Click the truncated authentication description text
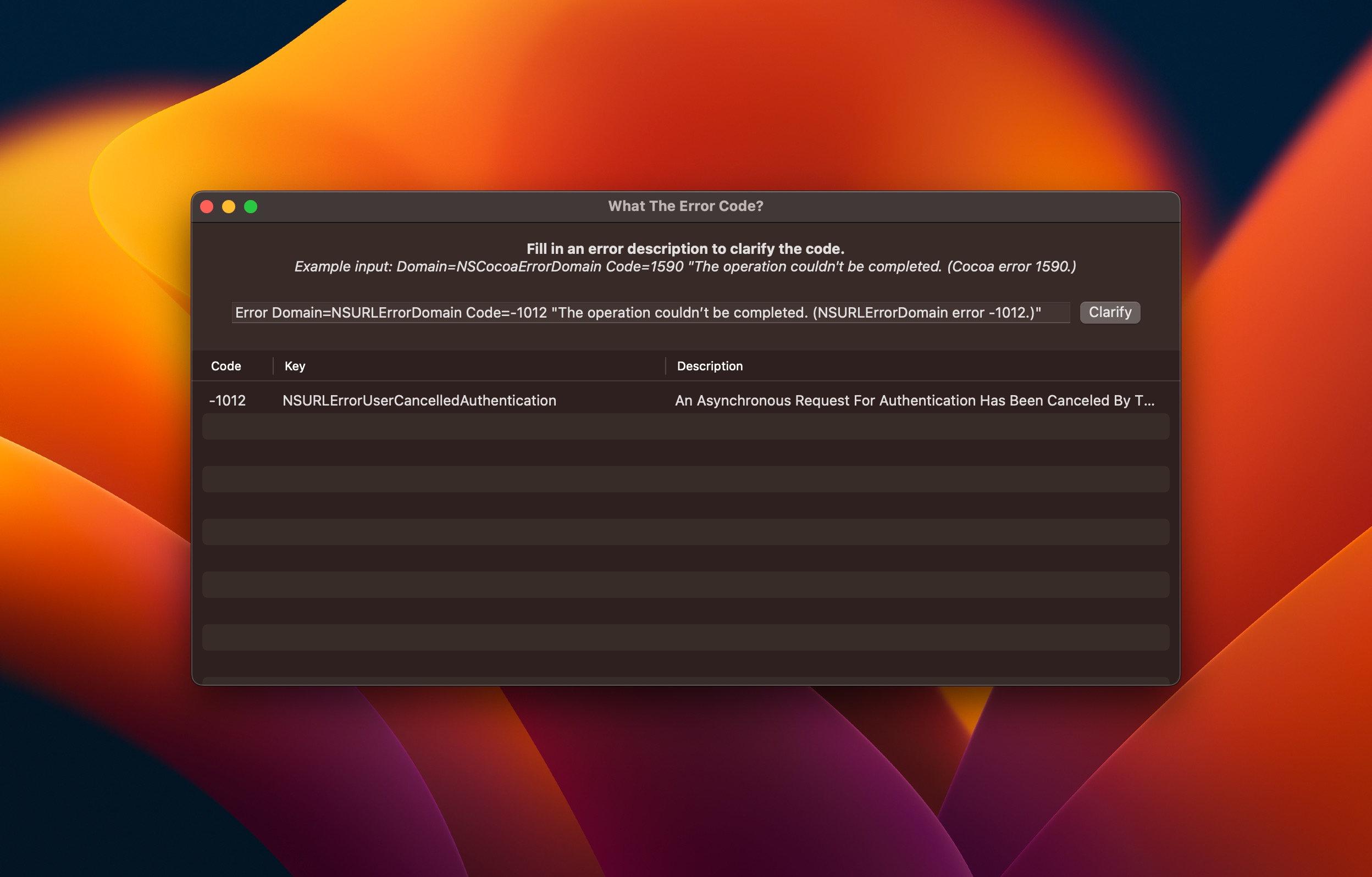 tap(915, 401)
